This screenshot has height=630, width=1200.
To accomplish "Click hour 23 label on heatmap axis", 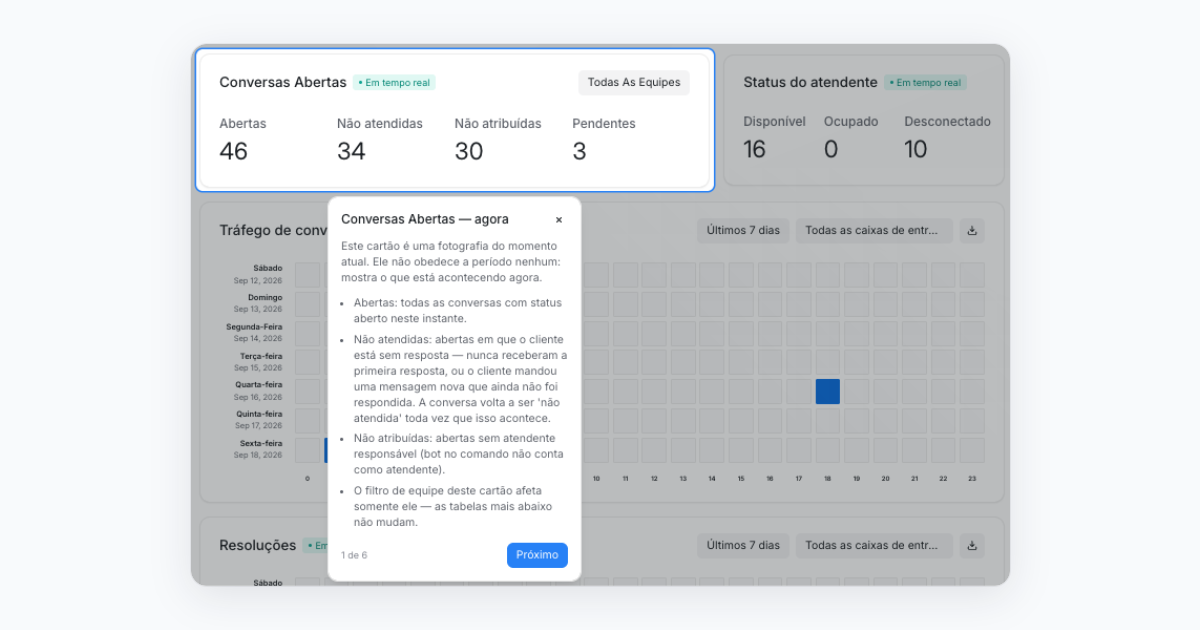I will (972, 479).
